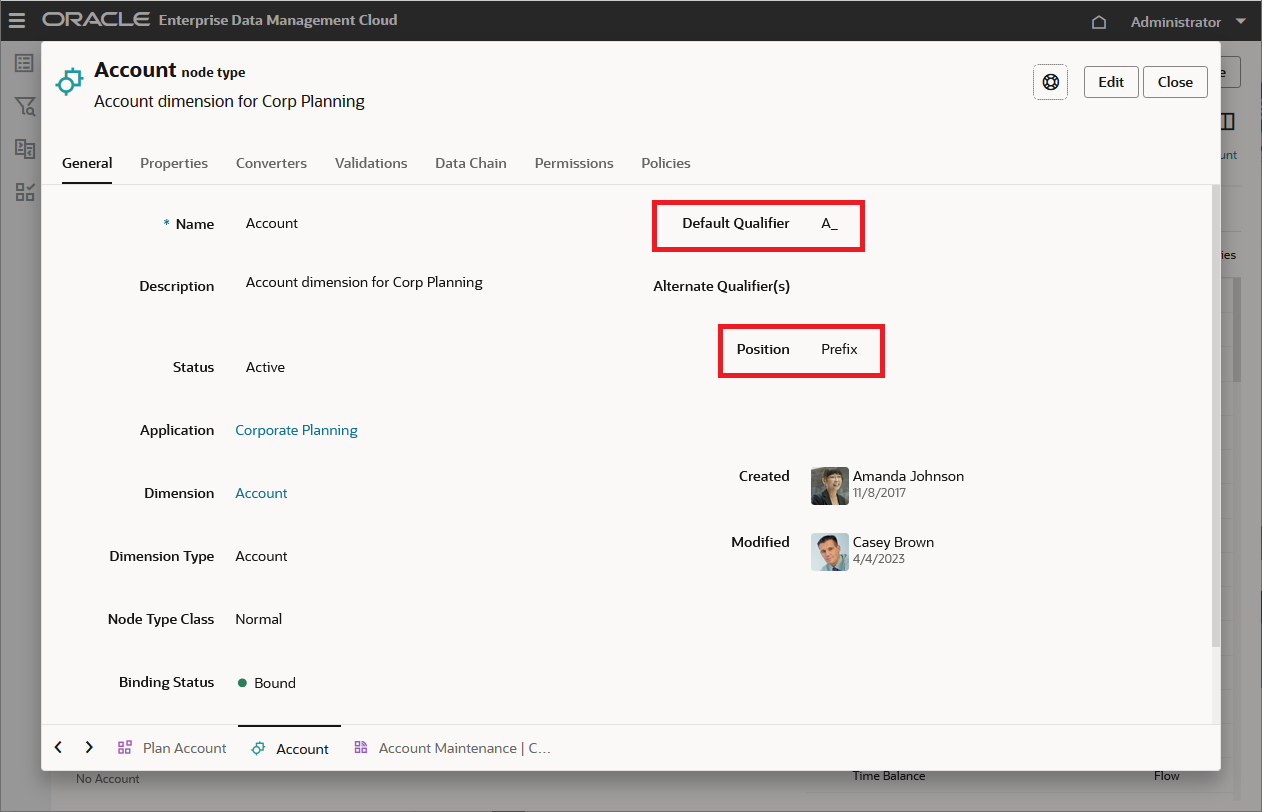Click the Position value Prefix
1262x812 pixels.
pos(839,349)
